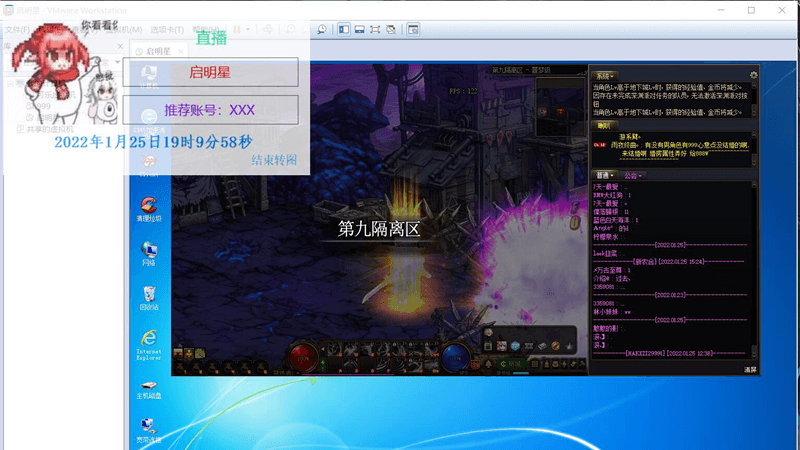This screenshot has height=450, width=800.
Task: Click the skill slot left arrow toggle
Action: 322,349
